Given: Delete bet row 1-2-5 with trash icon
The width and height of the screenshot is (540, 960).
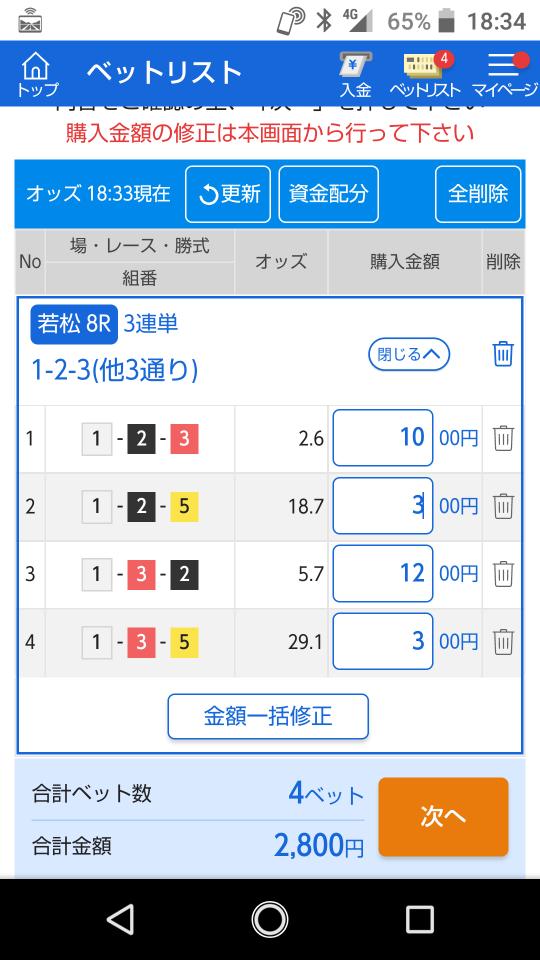Looking at the screenshot, I should coord(503,506).
